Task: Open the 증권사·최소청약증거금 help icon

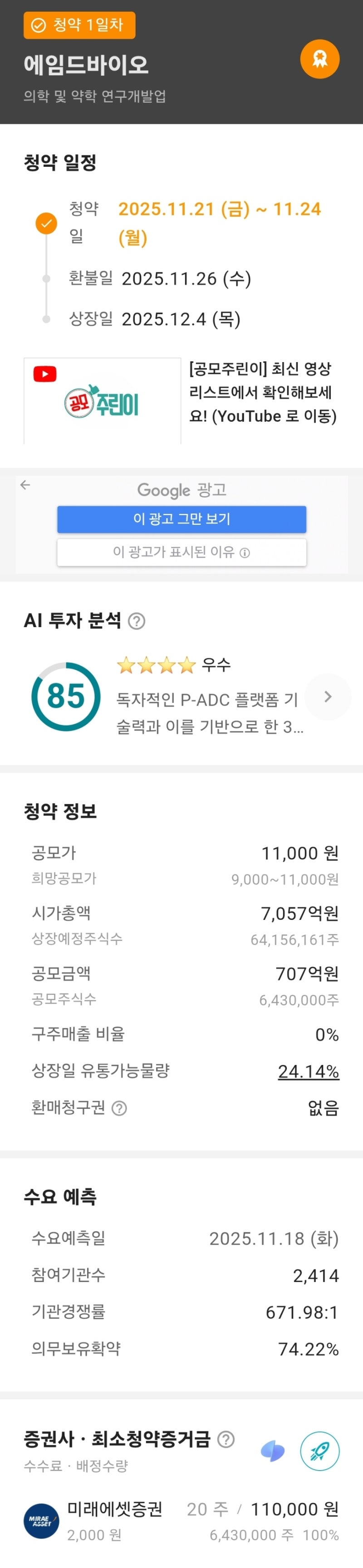Action: click(x=226, y=1439)
